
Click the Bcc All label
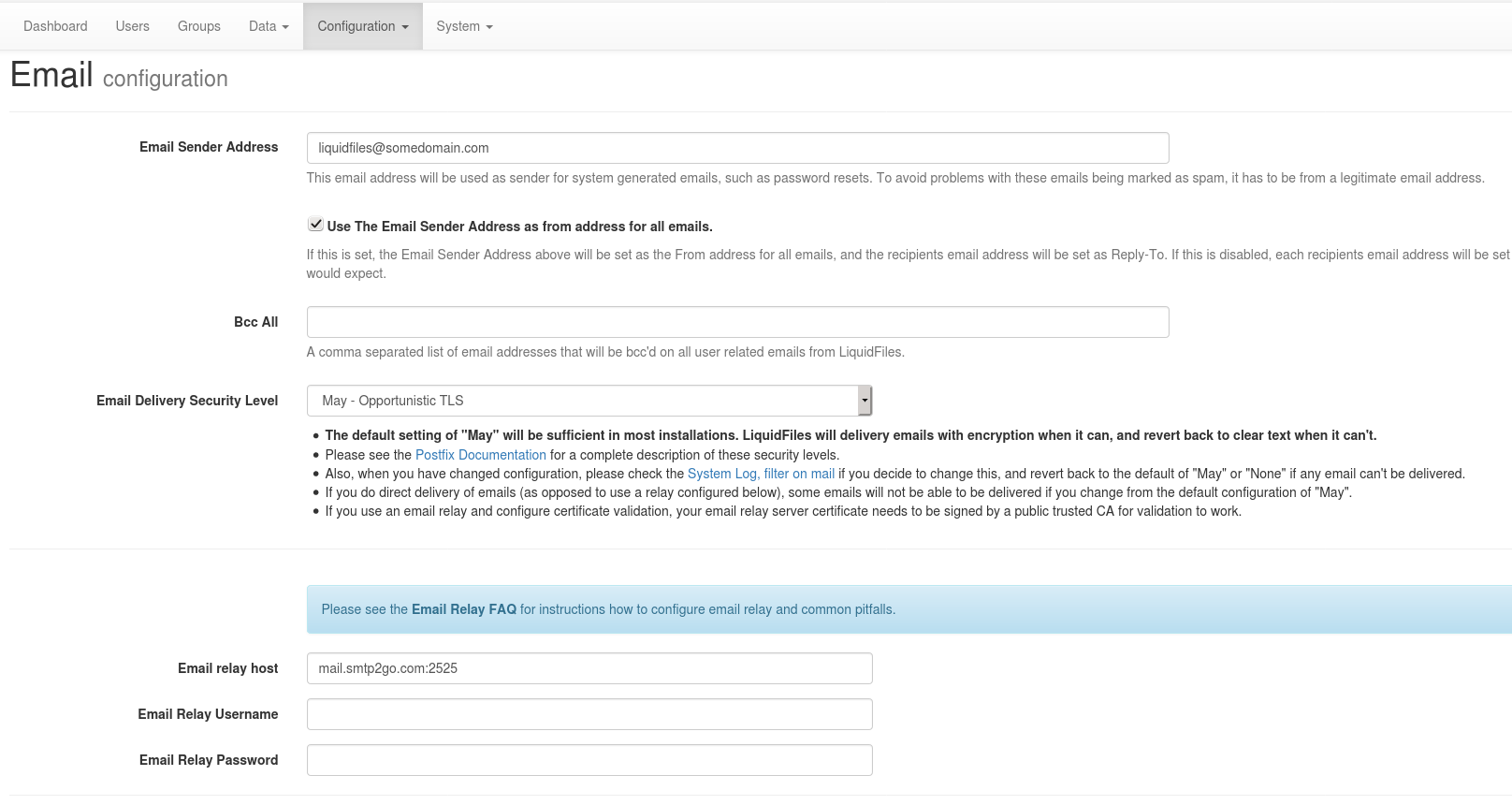tap(255, 322)
